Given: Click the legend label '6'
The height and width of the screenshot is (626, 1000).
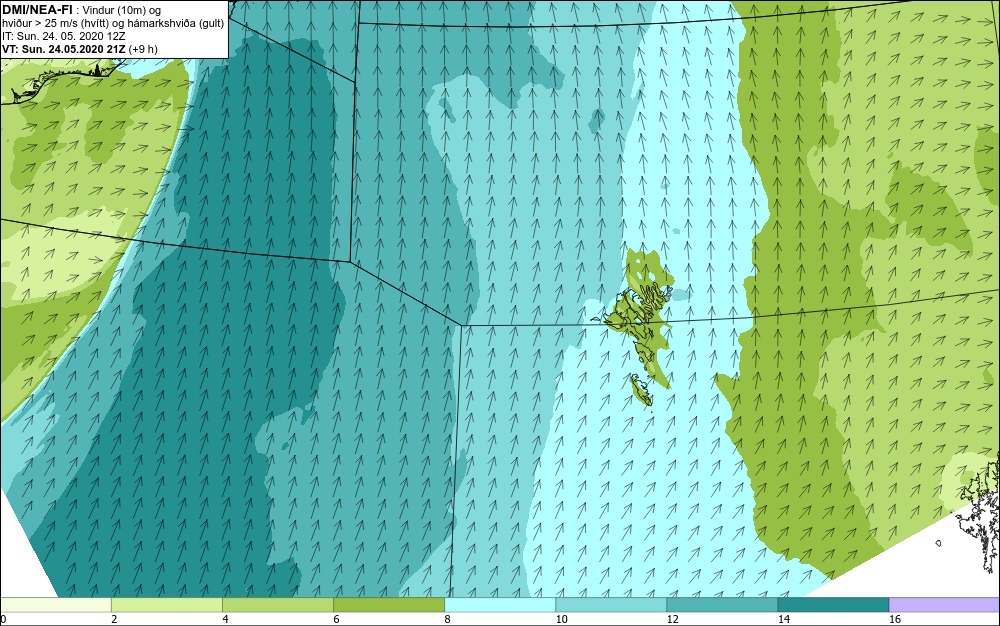Looking at the screenshot, I should [x=336, y=619].
